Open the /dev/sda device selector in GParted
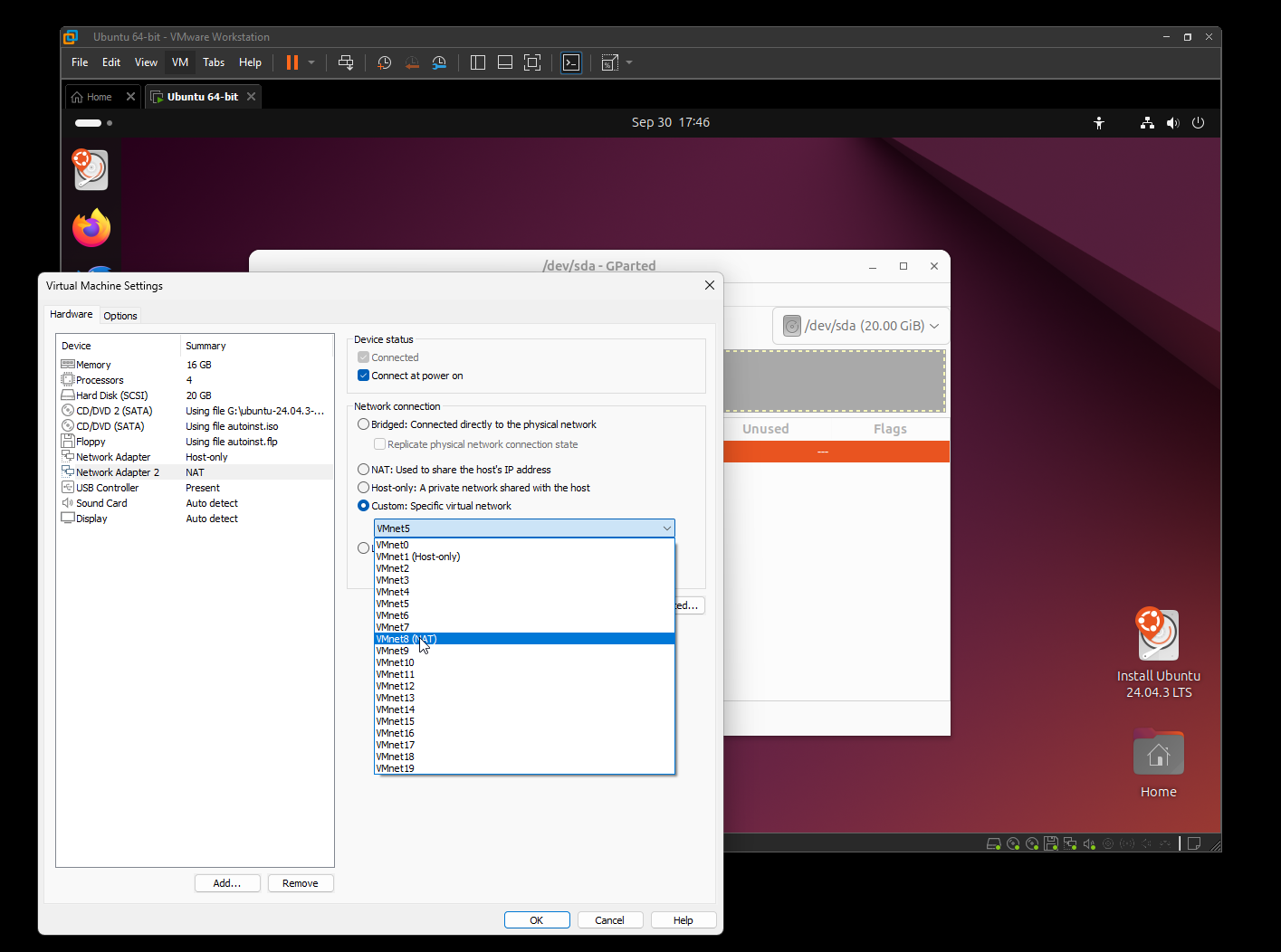This screenshot has height=952, width=1281. tap(861, 326)
